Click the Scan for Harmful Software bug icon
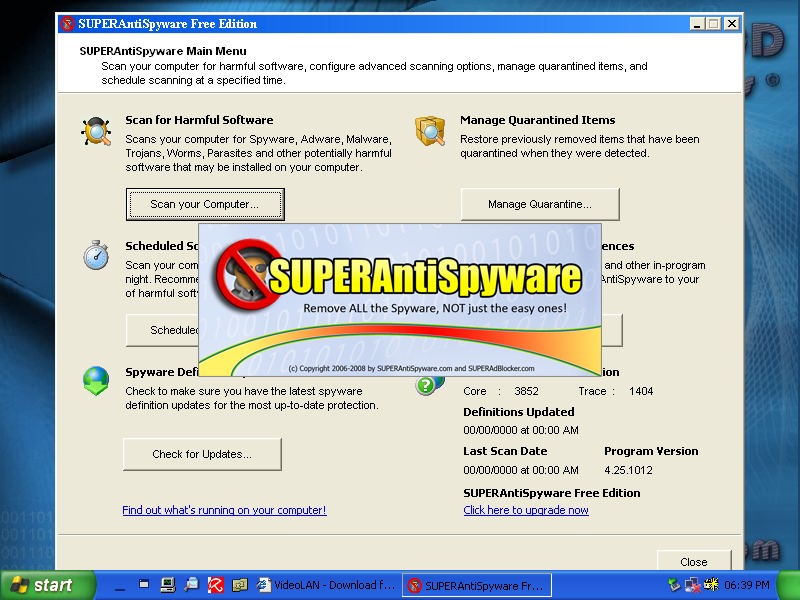The image size is (800, 600). tap(96, 132)
